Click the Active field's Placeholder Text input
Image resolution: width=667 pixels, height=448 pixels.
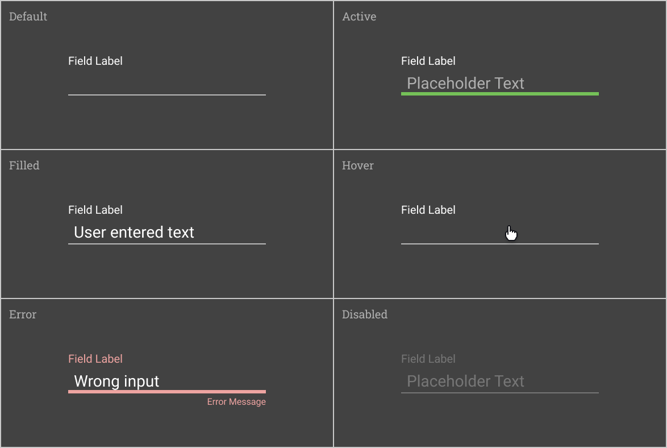click(x=499, y=83)
